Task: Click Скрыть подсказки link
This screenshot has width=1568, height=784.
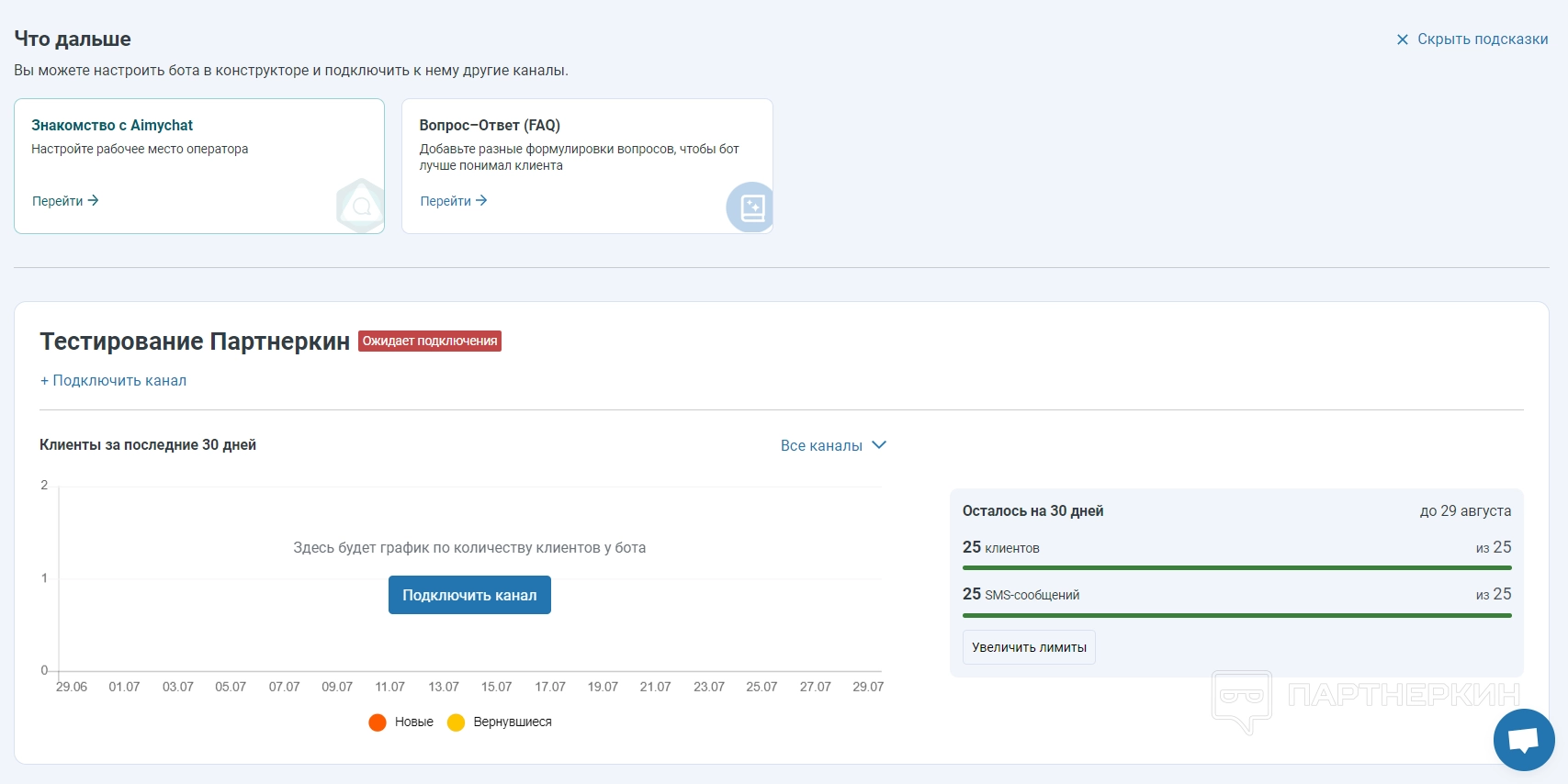Action: [1482, 39]
